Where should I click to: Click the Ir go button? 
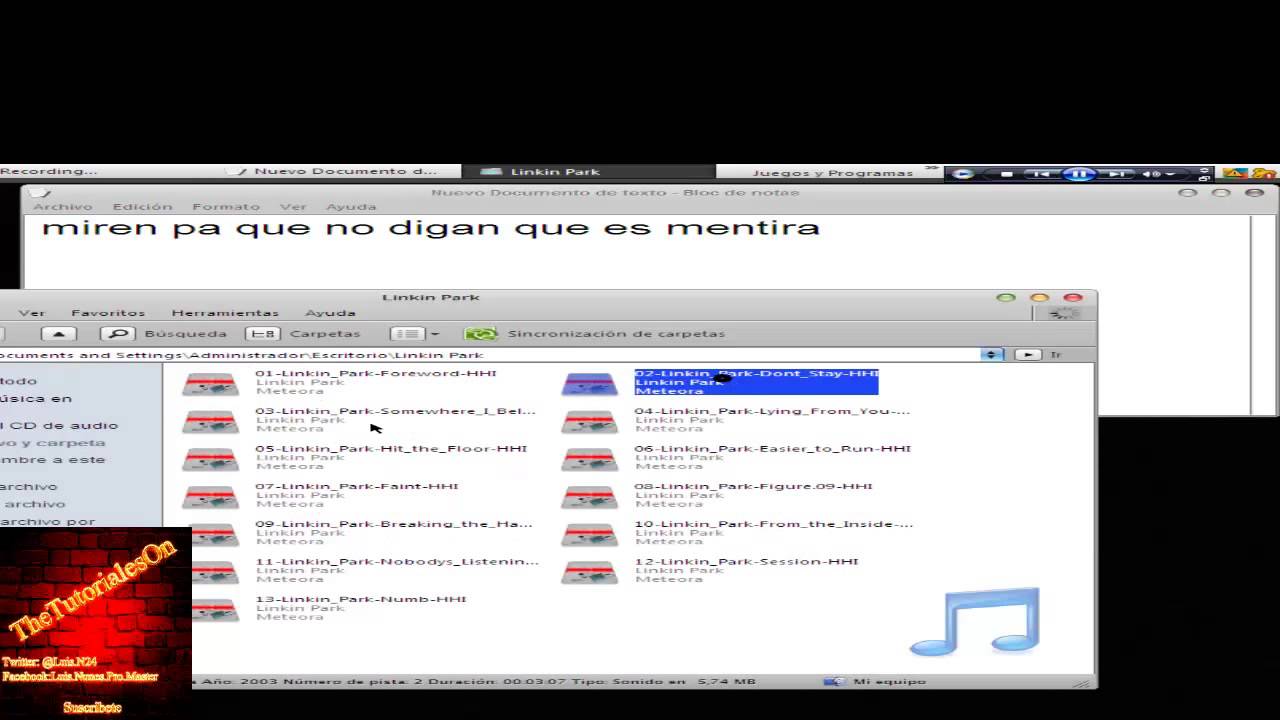coord(1037,354)
